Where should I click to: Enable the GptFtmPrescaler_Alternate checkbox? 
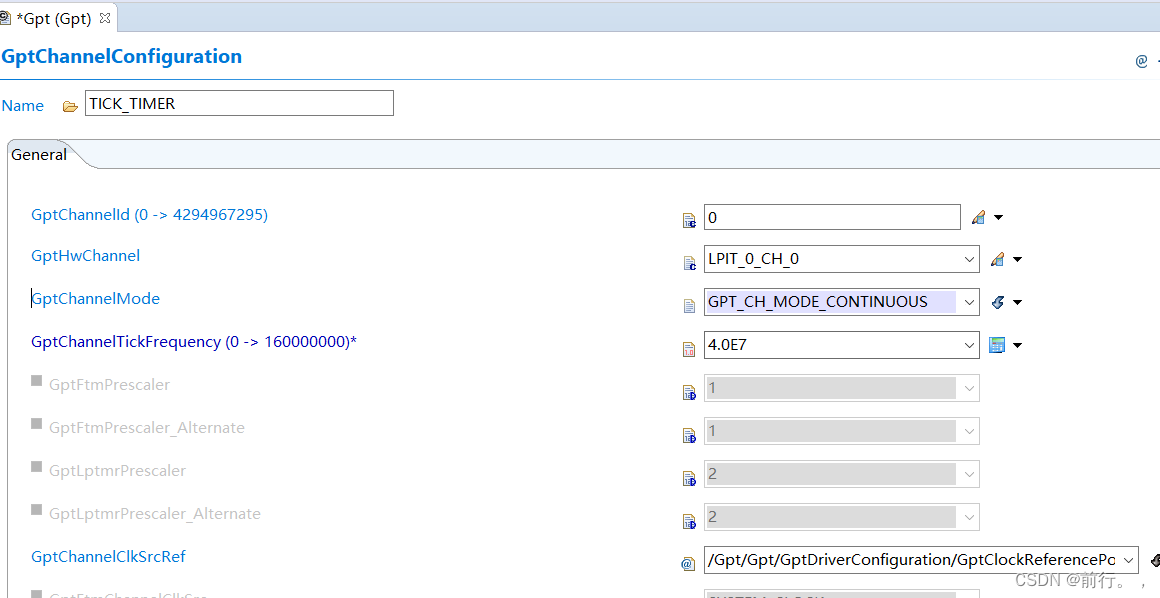(36, 421)
